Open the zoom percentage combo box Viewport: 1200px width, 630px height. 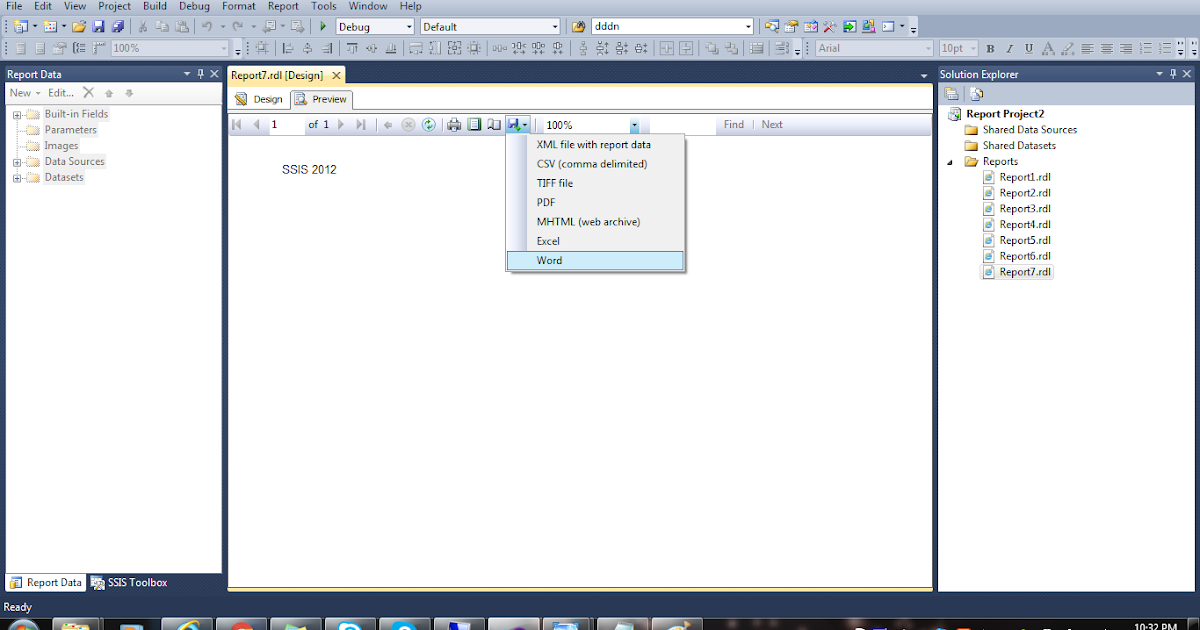(633, 124)
